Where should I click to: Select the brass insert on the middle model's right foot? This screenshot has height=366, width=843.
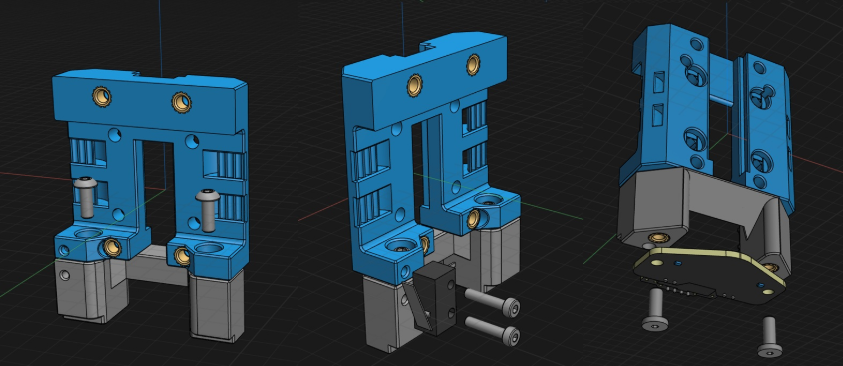[473, 218]
